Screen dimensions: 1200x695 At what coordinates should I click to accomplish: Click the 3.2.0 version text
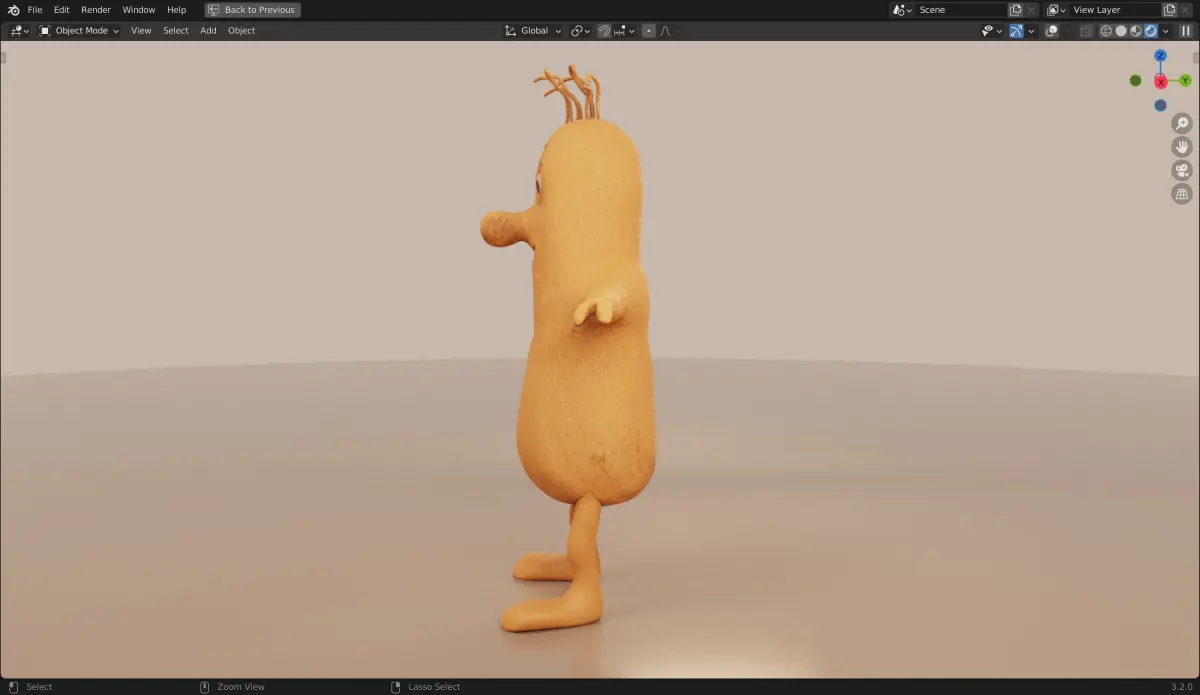1182,687
